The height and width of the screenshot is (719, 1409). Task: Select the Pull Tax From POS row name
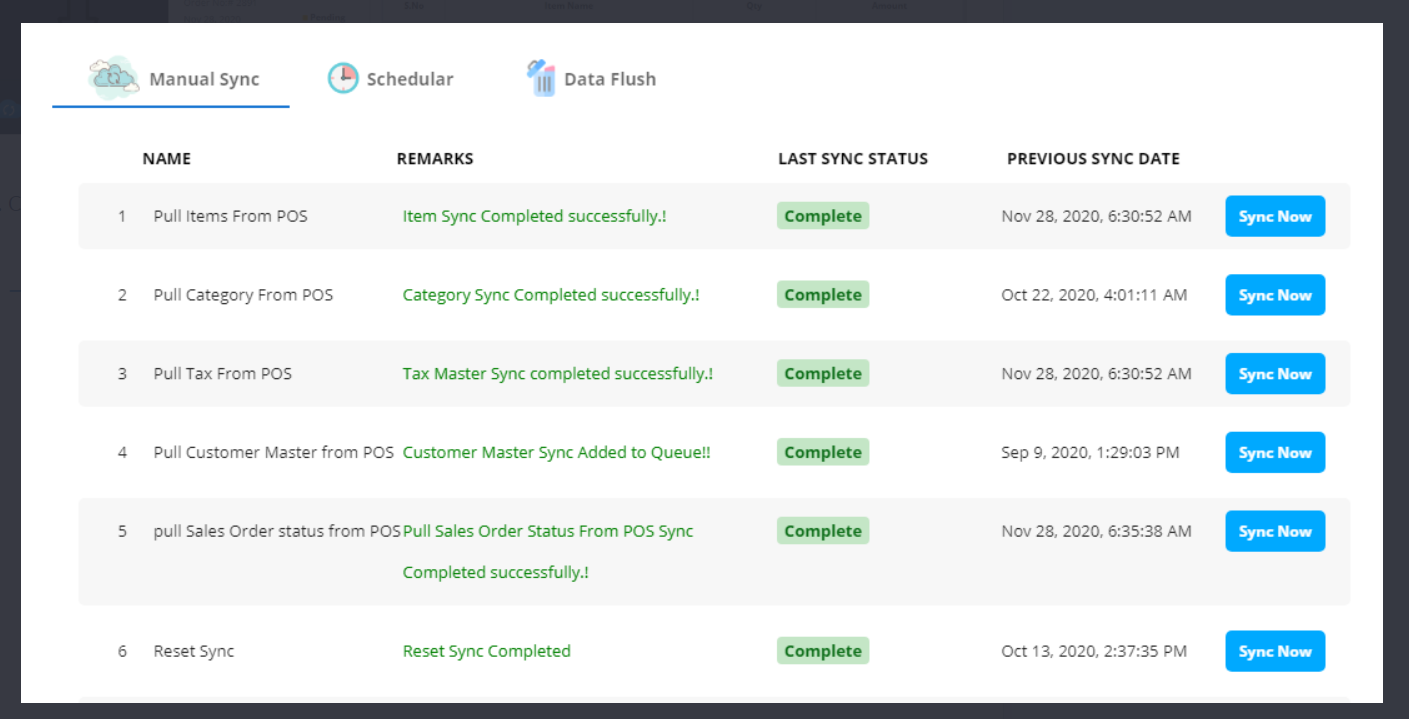(x=222, y=374)
